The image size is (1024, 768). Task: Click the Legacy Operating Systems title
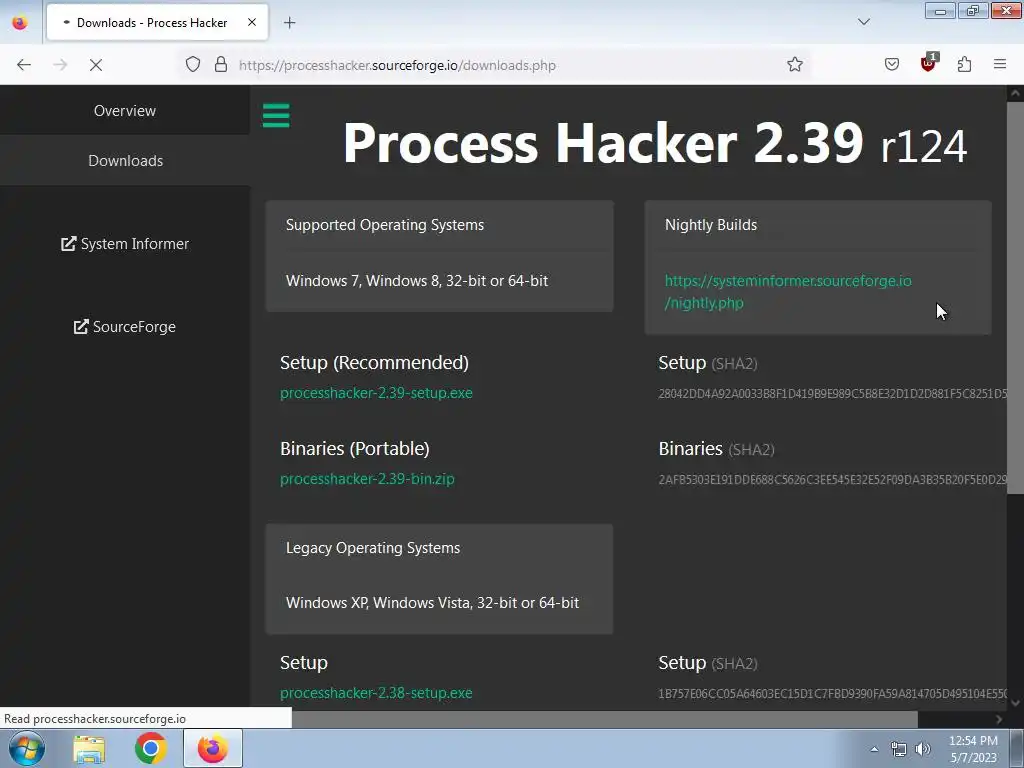pos(373,548)
